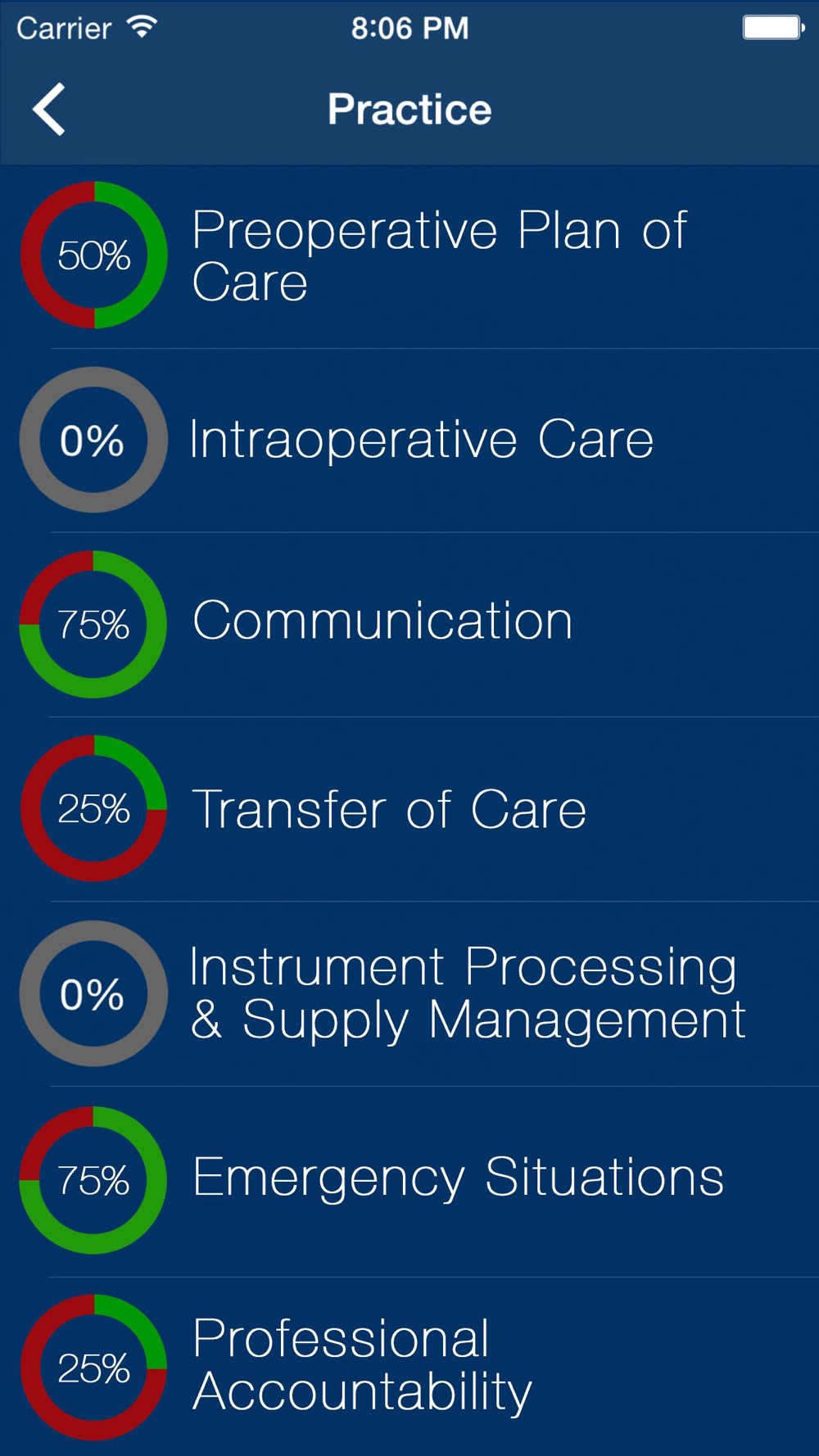819x1456 pixels.
Task: Tap the back arrow icon
Action: click(48, 109)
